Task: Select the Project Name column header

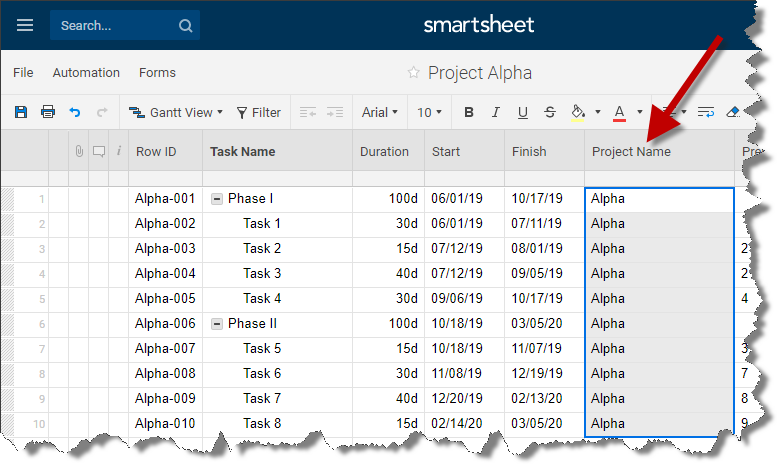Action: 660,151
